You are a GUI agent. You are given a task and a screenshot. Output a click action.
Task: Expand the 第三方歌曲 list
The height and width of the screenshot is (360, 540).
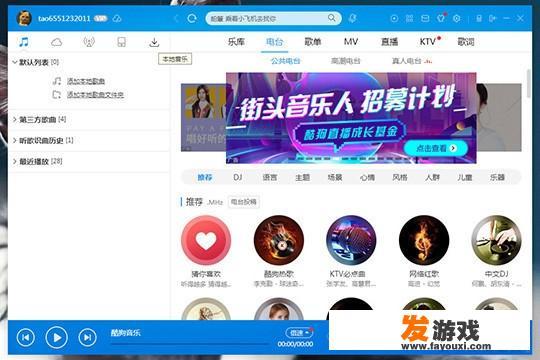15,120
